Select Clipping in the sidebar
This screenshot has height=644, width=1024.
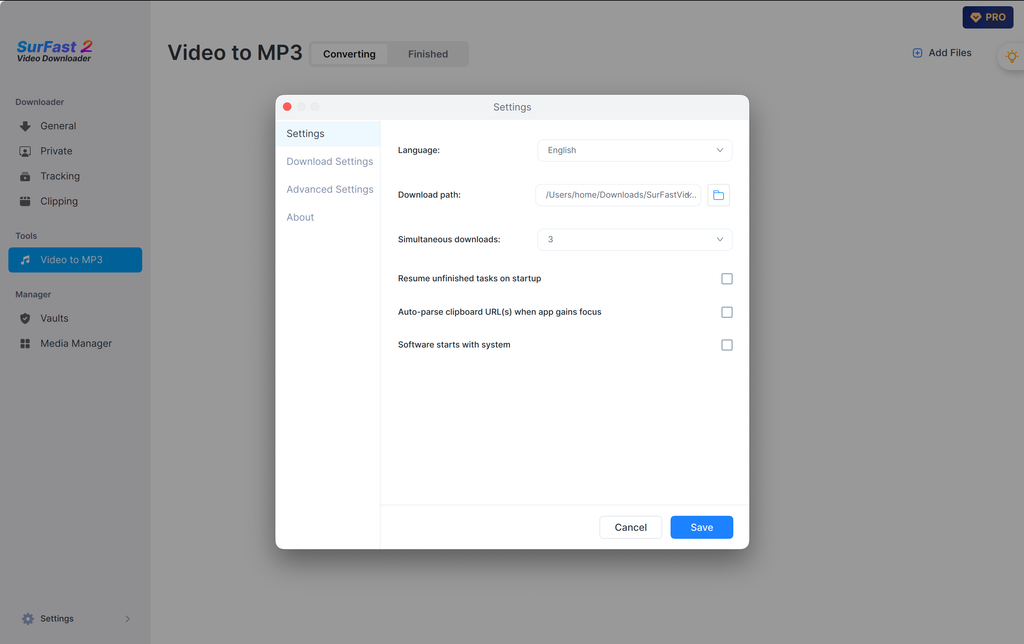[59, 201]
